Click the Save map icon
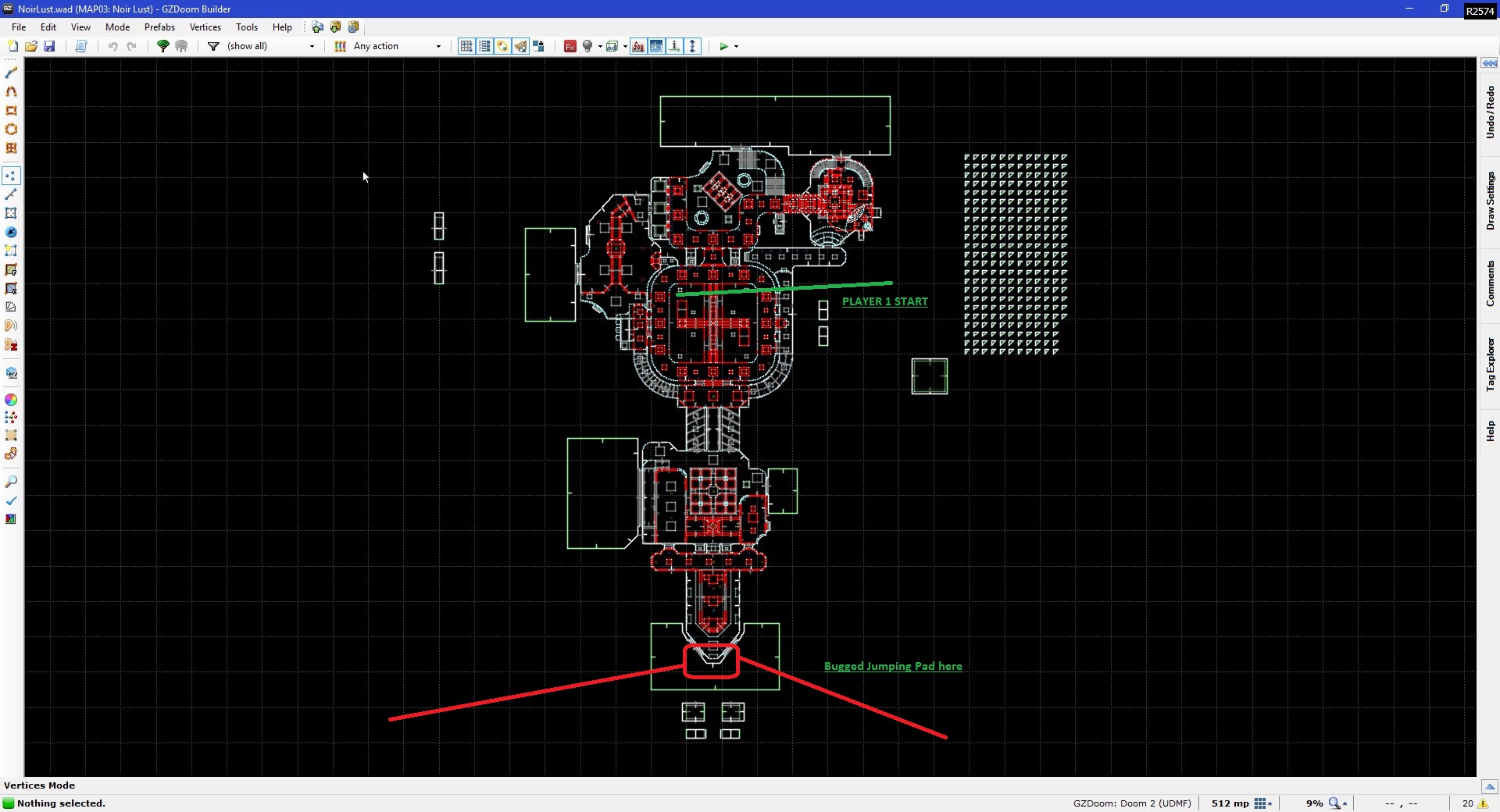The image size is (1500, 812). (x=49, y=46)
